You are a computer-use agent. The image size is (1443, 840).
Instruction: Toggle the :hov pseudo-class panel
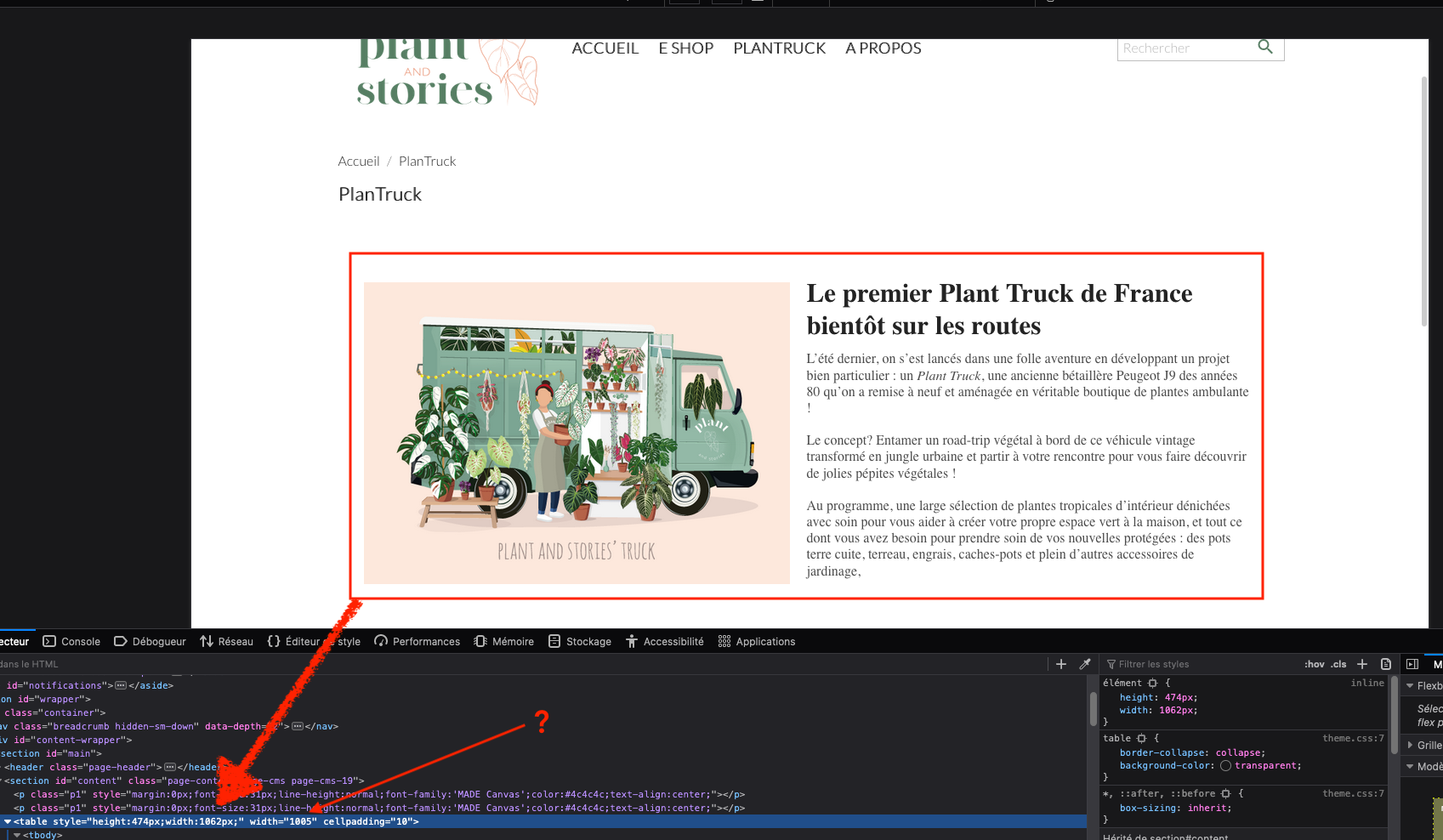click(1315, 664)
